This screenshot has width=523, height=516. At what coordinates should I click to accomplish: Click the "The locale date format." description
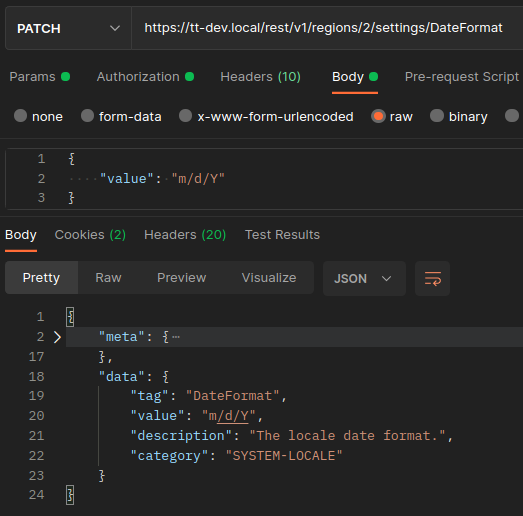coord(347,436)
